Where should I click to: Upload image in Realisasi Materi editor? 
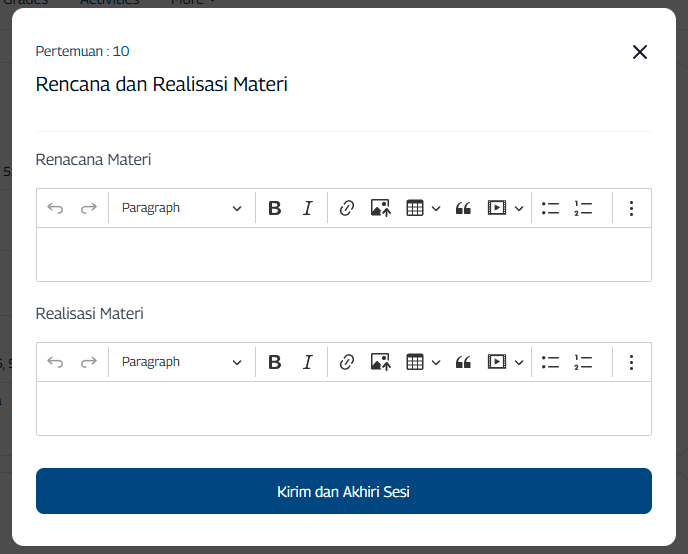tap(380, 362)
